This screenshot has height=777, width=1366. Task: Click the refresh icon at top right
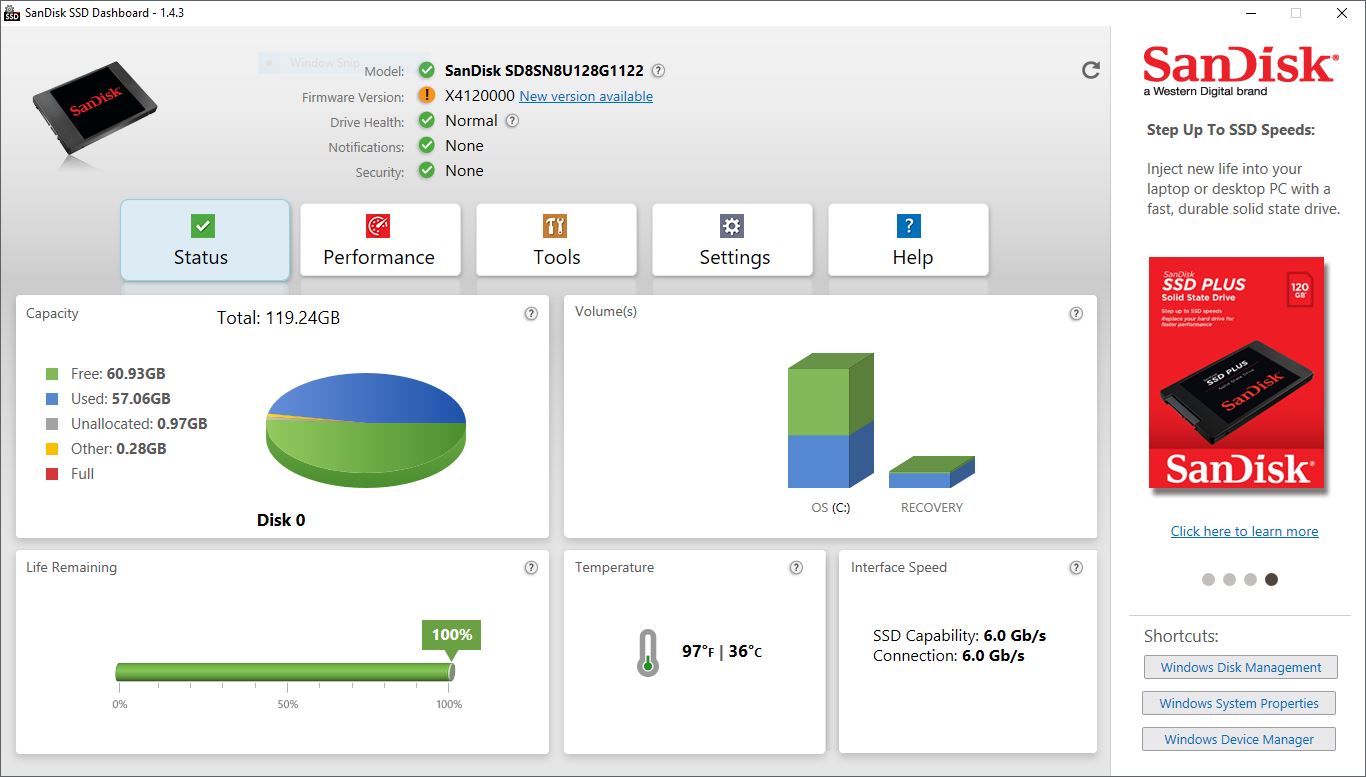click(x=1091, y=70)
